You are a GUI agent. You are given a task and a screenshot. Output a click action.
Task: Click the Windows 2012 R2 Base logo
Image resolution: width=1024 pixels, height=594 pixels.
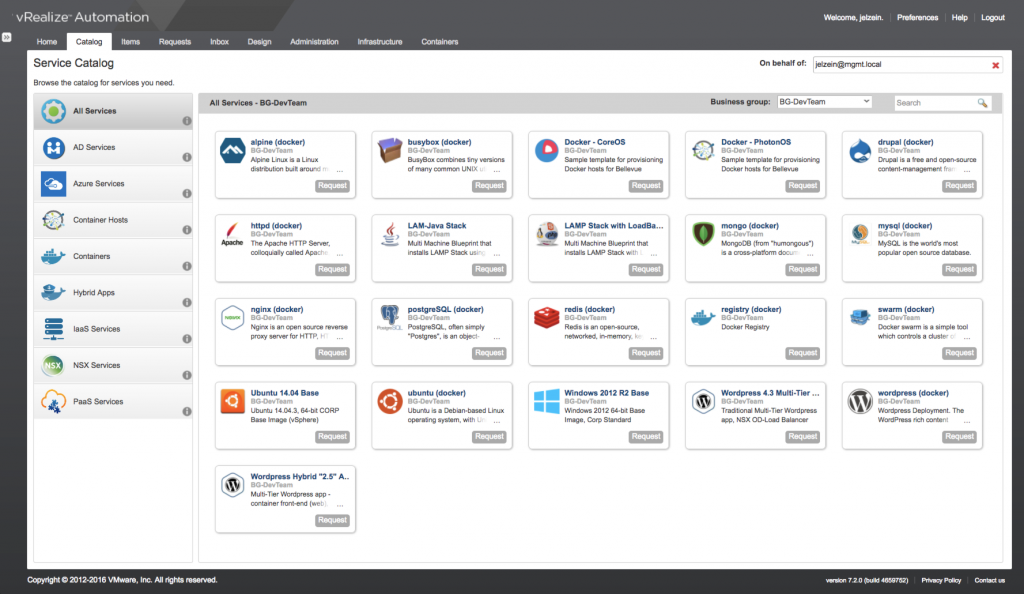click(547, 402)
